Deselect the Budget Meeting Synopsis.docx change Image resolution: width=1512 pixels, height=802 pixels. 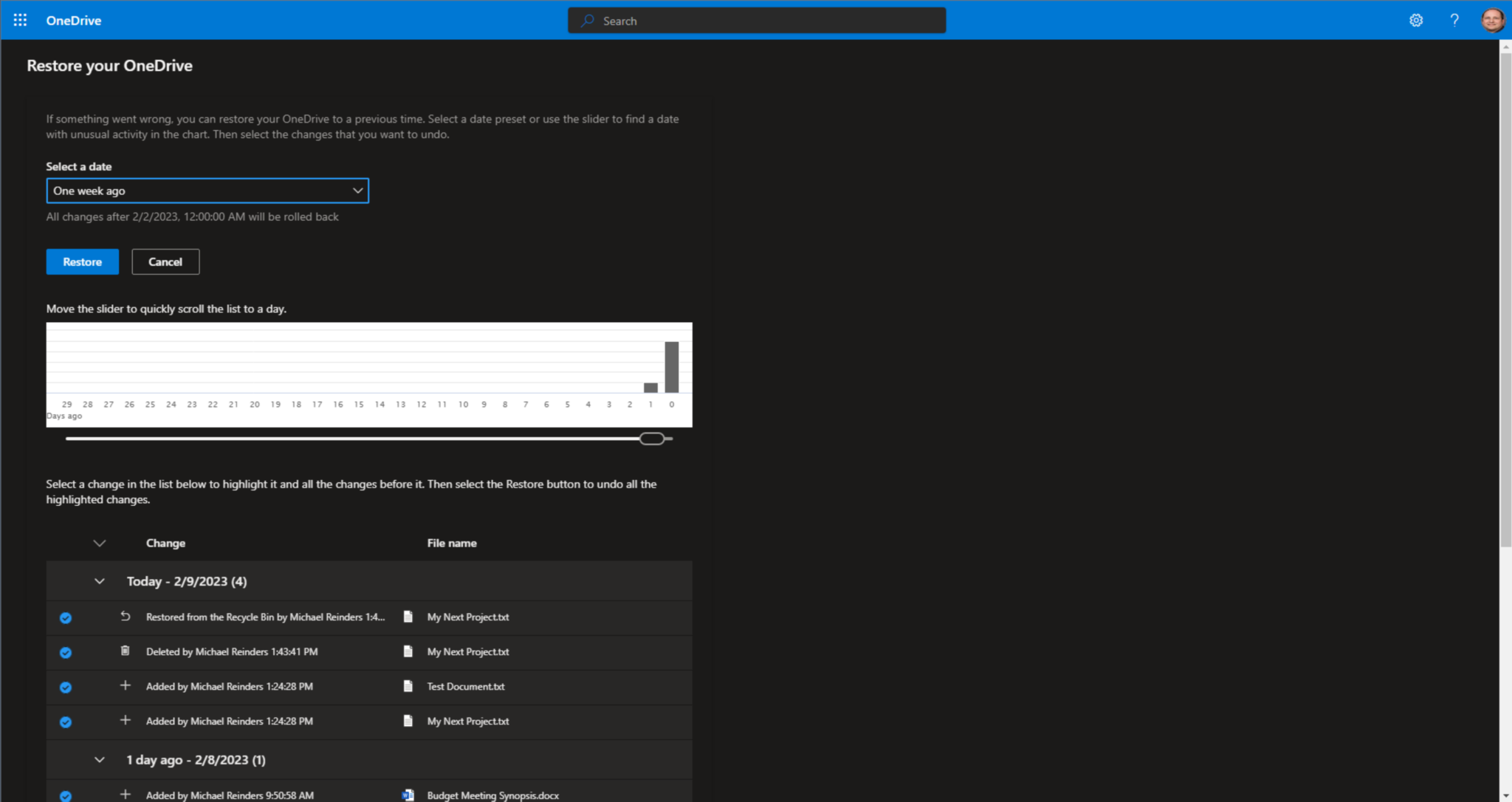[x=66, y=795]
